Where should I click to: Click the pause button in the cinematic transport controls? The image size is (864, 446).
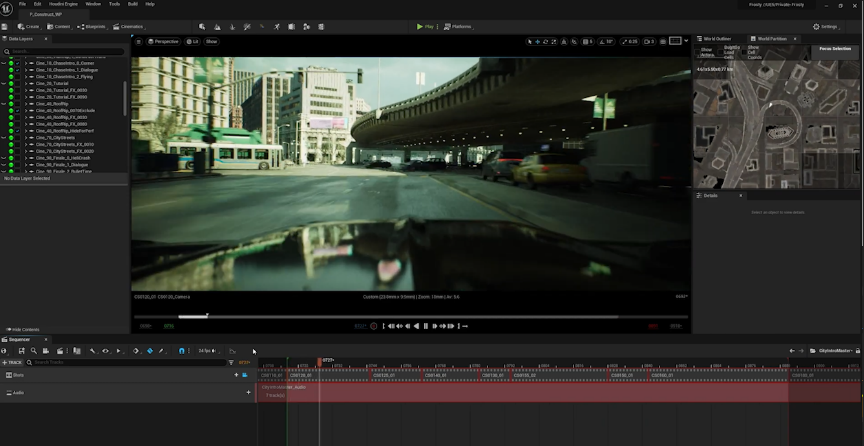[426, 326]
